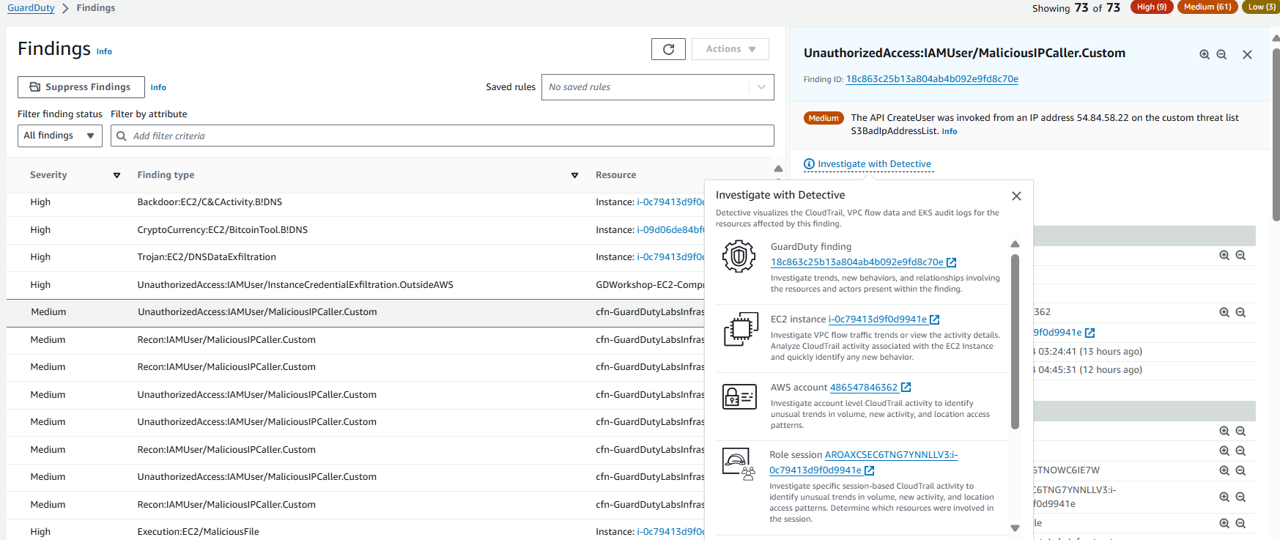The width and height of the screenshot is (1280, 540).
Task: Click the Role session icon in Detective popup
Action: pyautogui.click(x=740, y=464)
